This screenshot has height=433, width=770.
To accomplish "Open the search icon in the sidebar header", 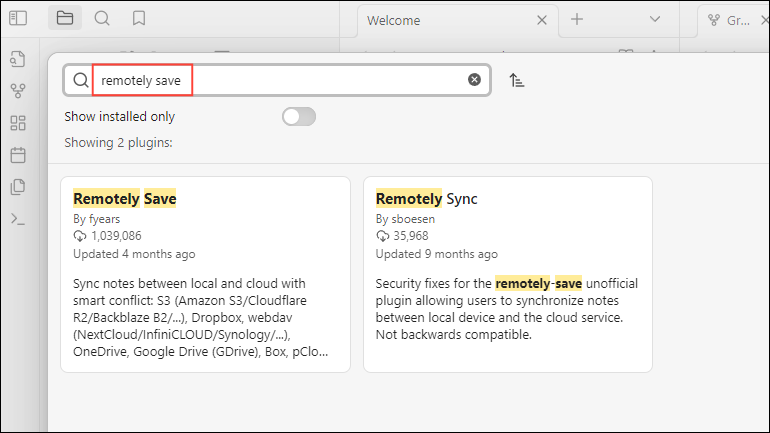I will click(102, 19).
